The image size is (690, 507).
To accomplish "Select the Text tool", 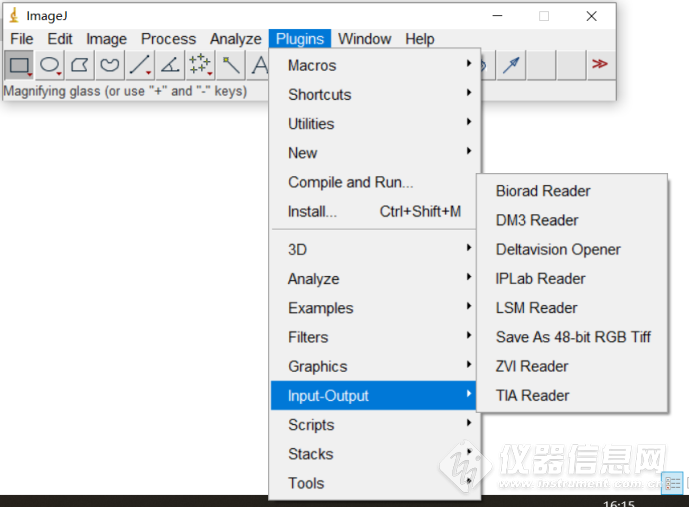I will point(258,65).
